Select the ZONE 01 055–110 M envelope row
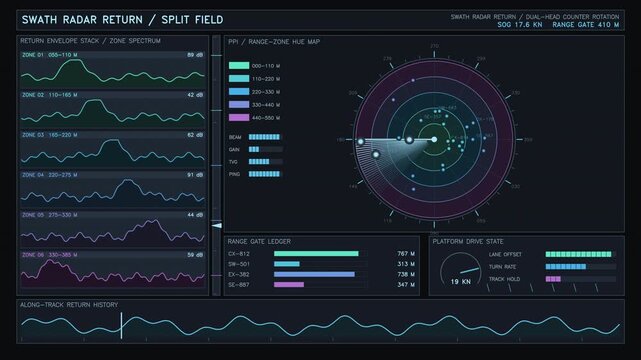 112,69
